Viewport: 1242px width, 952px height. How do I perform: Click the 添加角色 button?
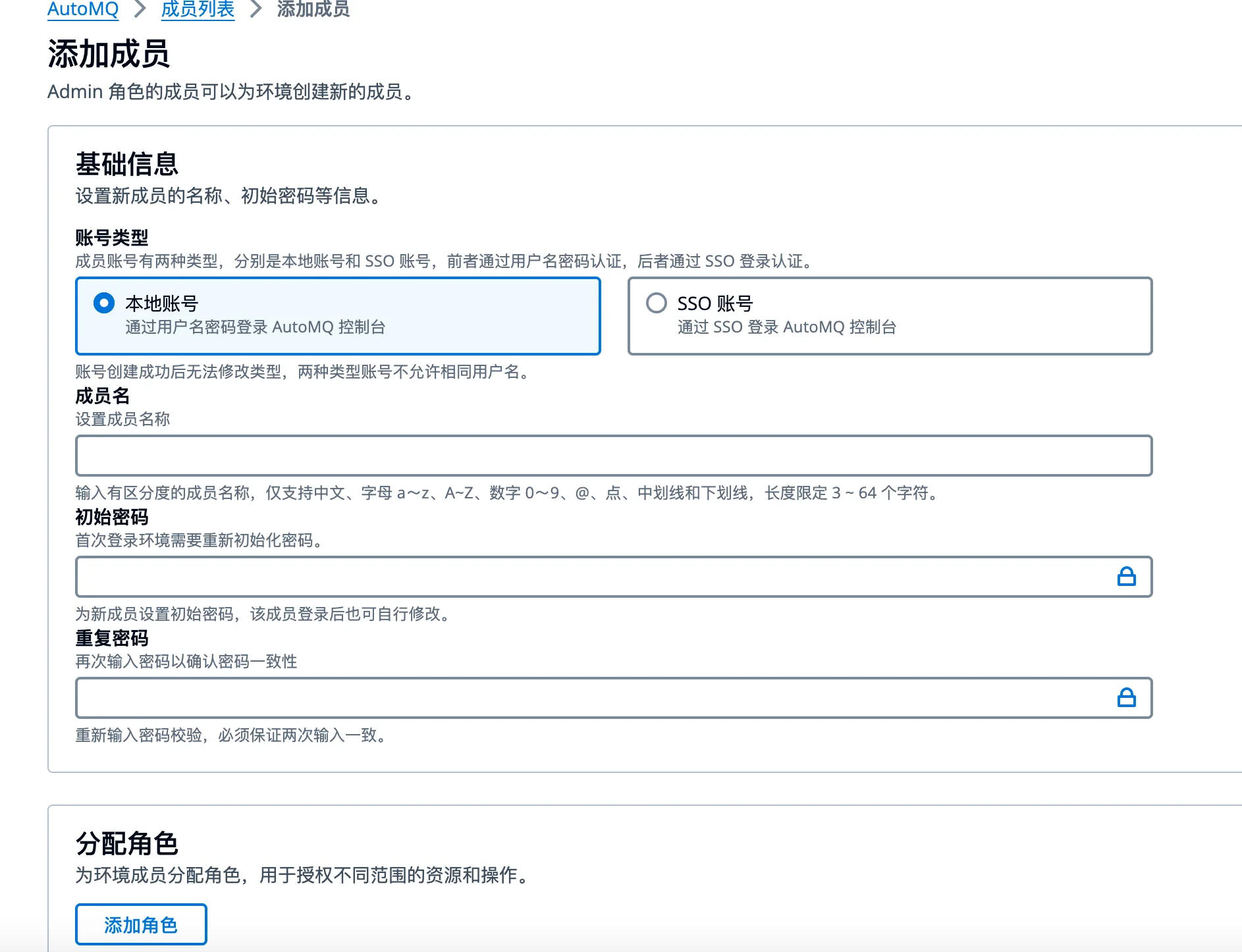(140, 924)
